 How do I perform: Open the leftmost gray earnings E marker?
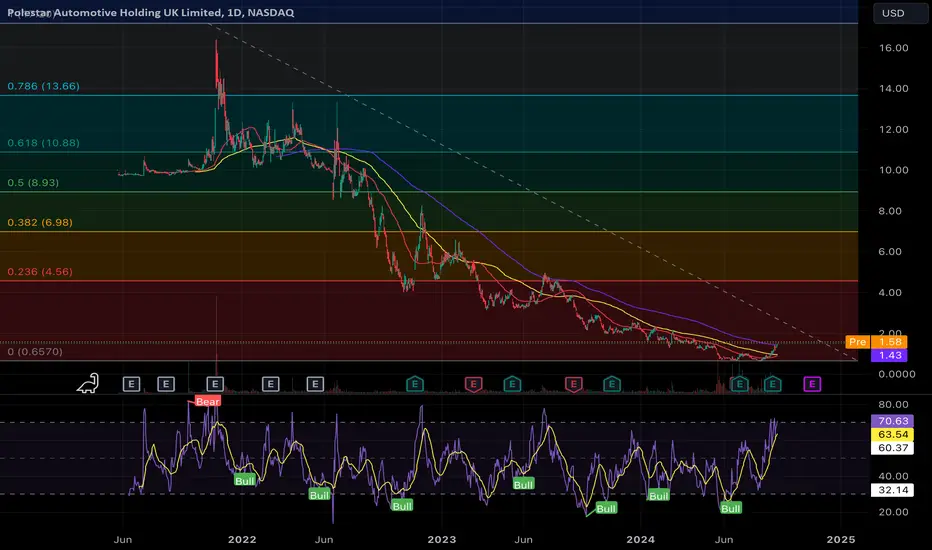coord(131,384)
